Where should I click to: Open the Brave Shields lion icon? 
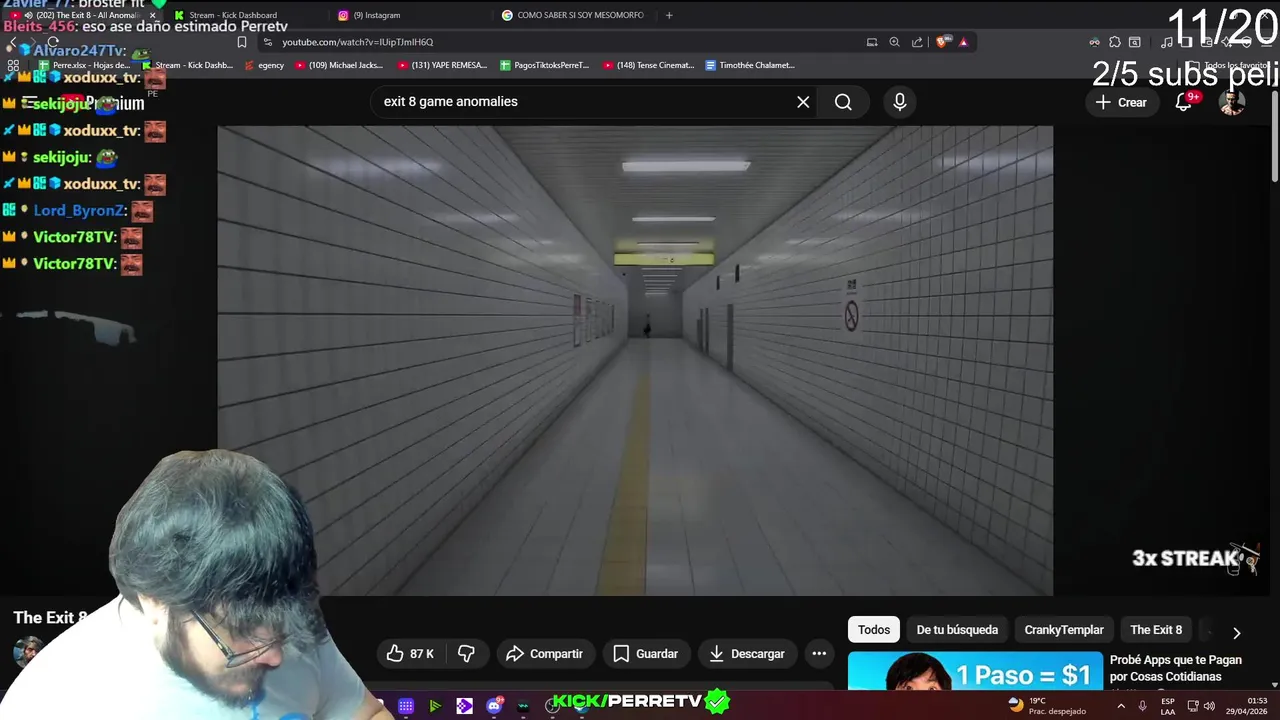point(942,42)
